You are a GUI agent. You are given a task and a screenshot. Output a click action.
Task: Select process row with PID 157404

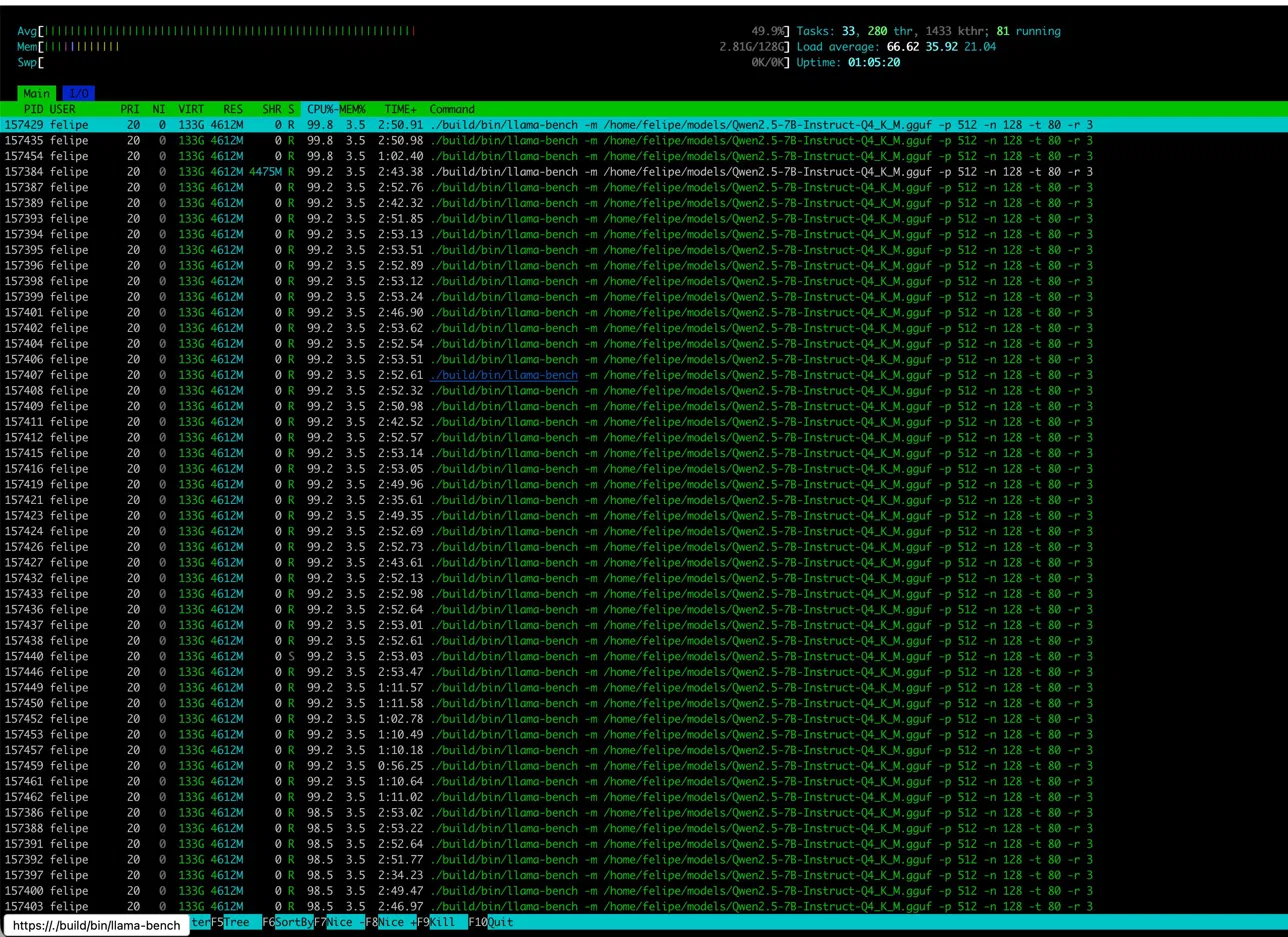[644, 344]
